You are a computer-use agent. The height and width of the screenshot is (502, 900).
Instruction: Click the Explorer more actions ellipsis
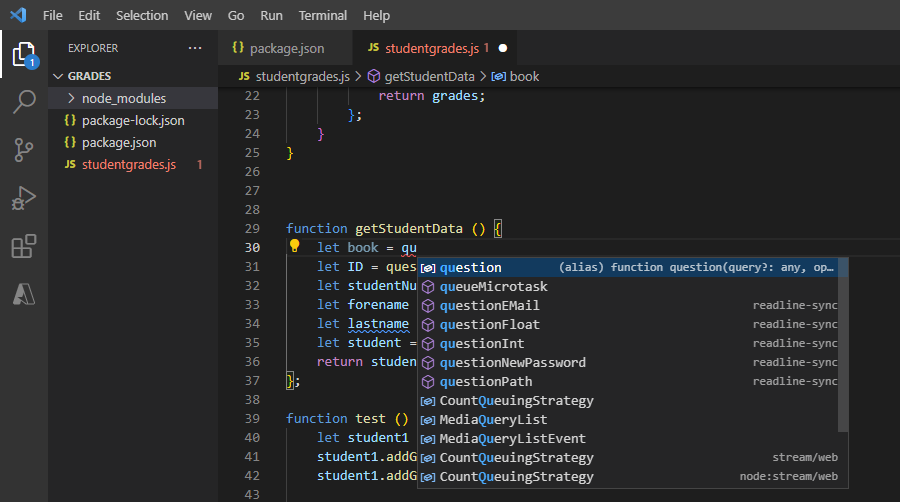point(194,48)
